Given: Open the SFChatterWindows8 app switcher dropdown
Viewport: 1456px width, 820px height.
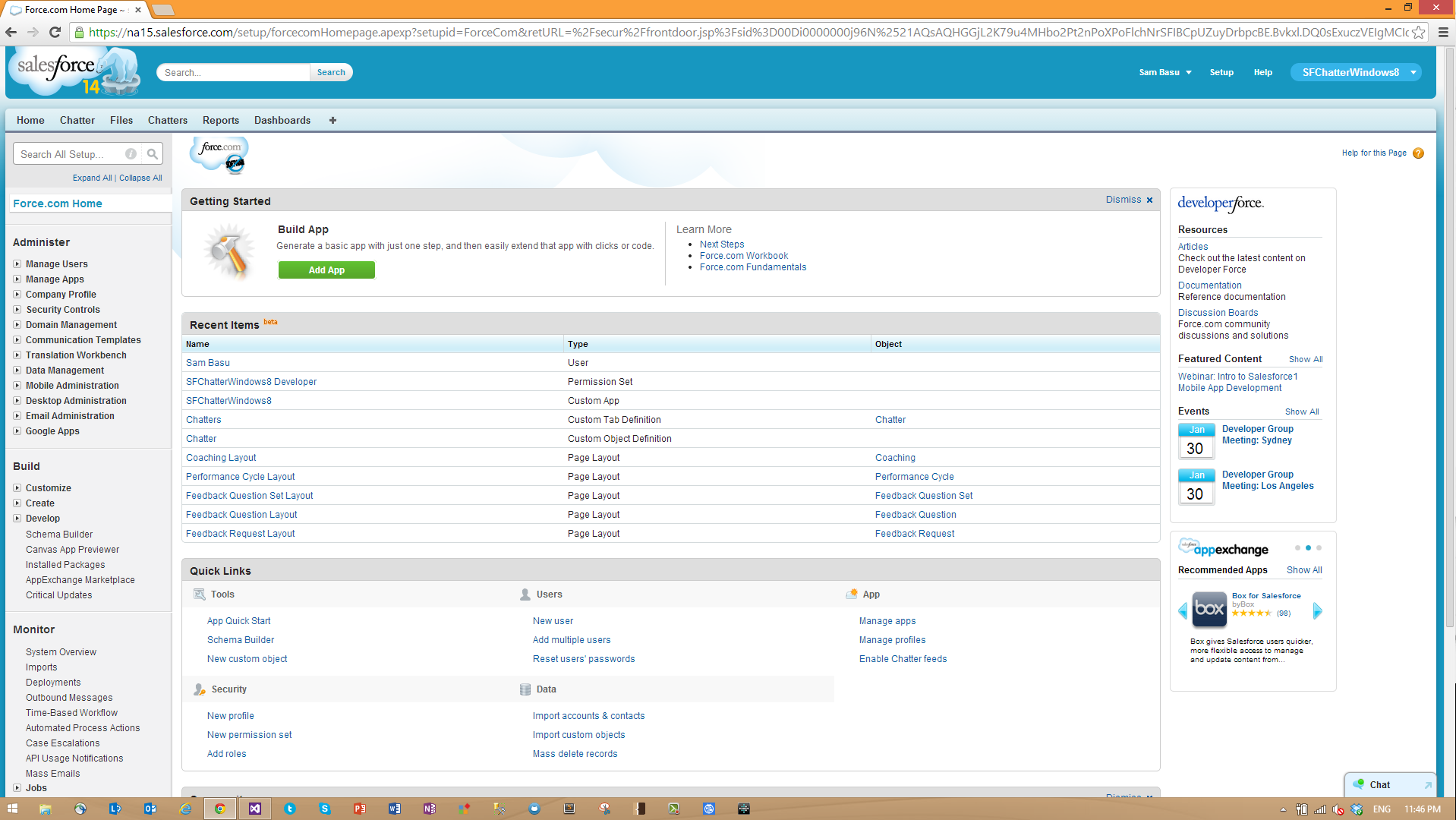Looking at the screenshot, I should [x=1413, y=72].
